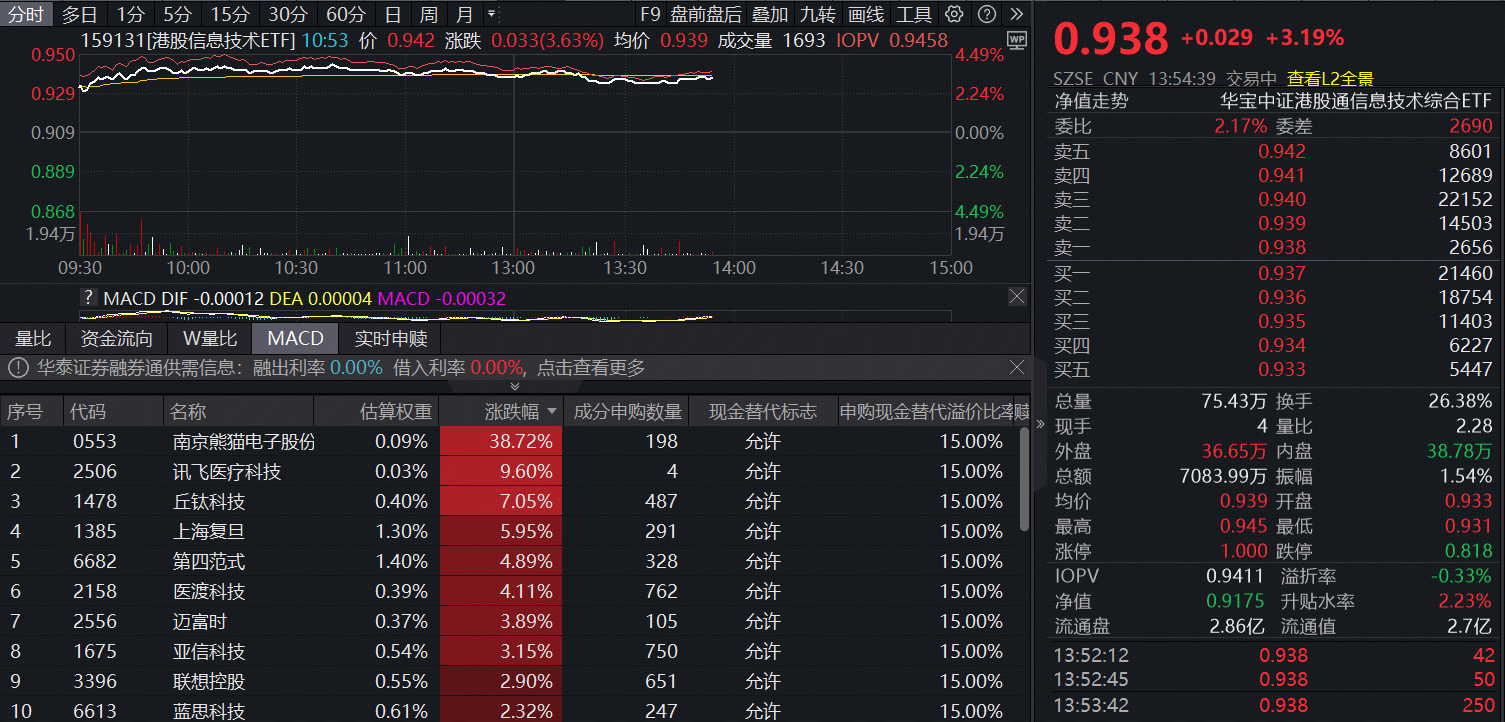Select the 60分 chart period tab
This screenshot has height=722, width=1505.
point(346,14)
